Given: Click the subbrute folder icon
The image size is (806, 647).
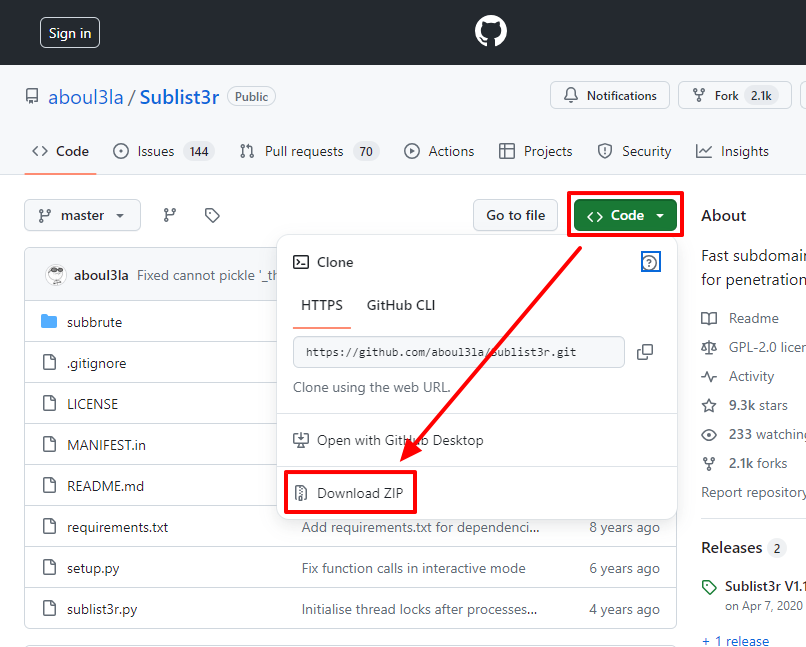Looking at the screenshot, I should 49,322.
